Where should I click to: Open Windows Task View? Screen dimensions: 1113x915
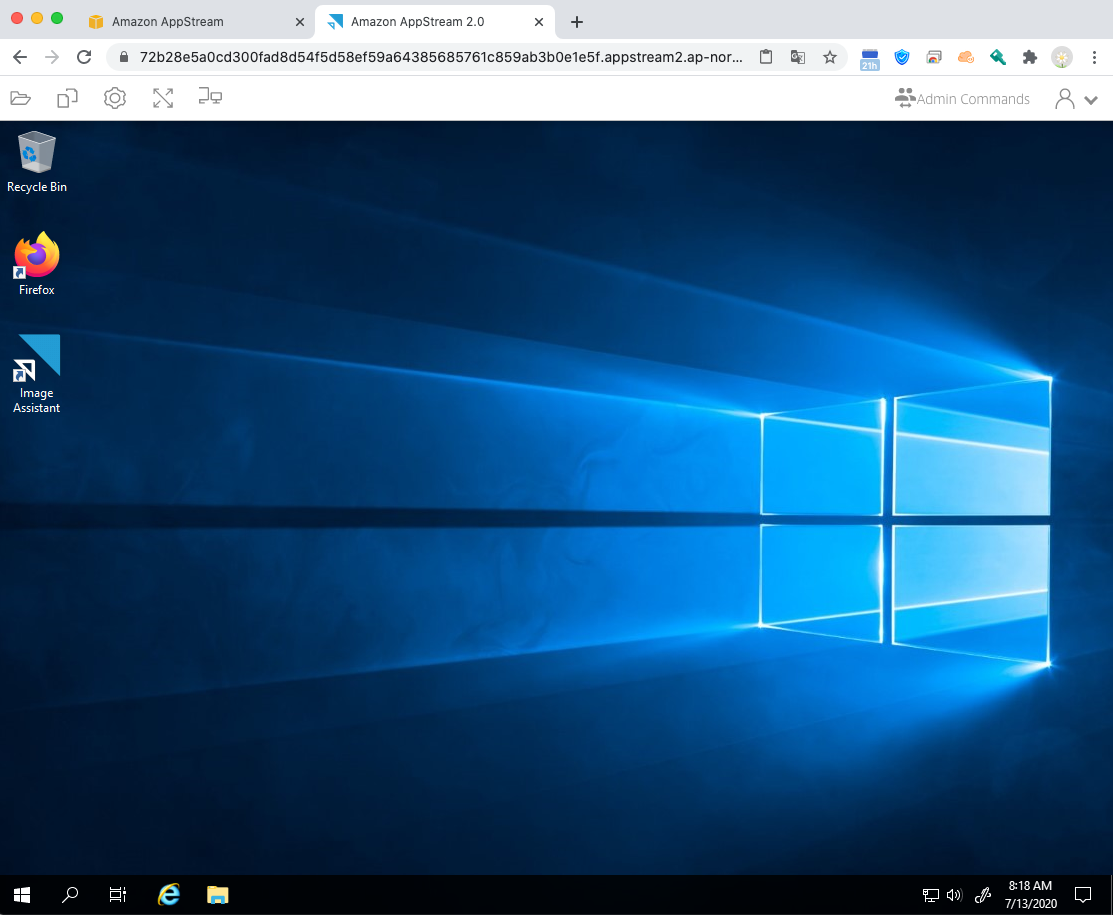click(118, 895)
